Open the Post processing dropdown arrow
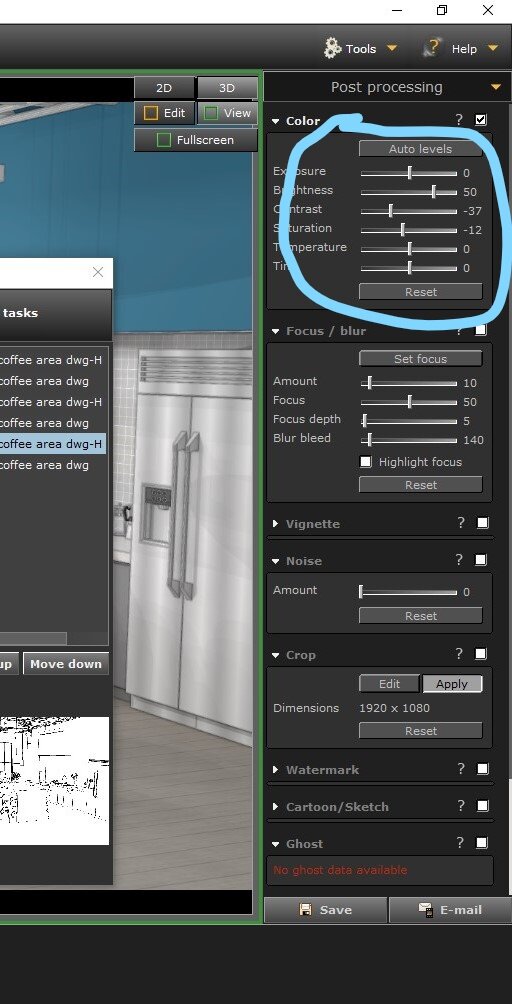Viewport: 512px width, 1004px height. click(x=495, y=87)
